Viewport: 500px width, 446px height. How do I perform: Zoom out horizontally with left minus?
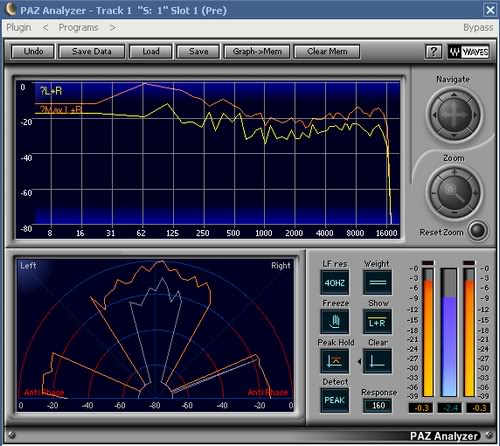click(434, 193)
